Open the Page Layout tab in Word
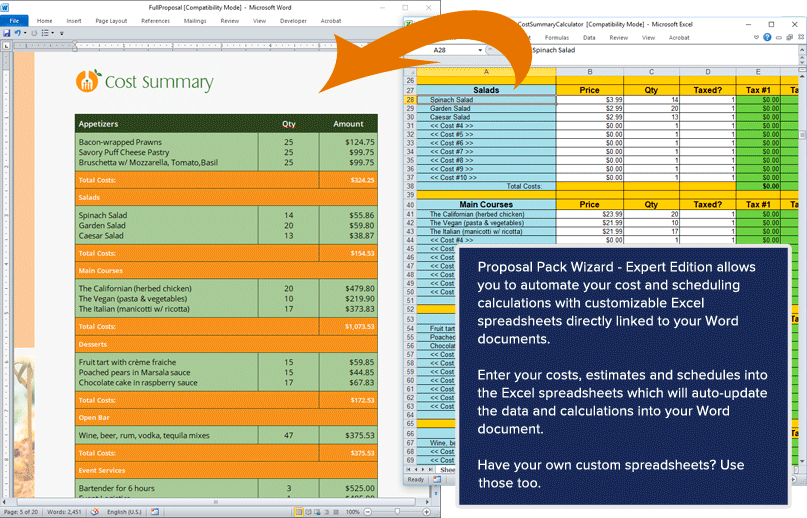 pos(111,21)
